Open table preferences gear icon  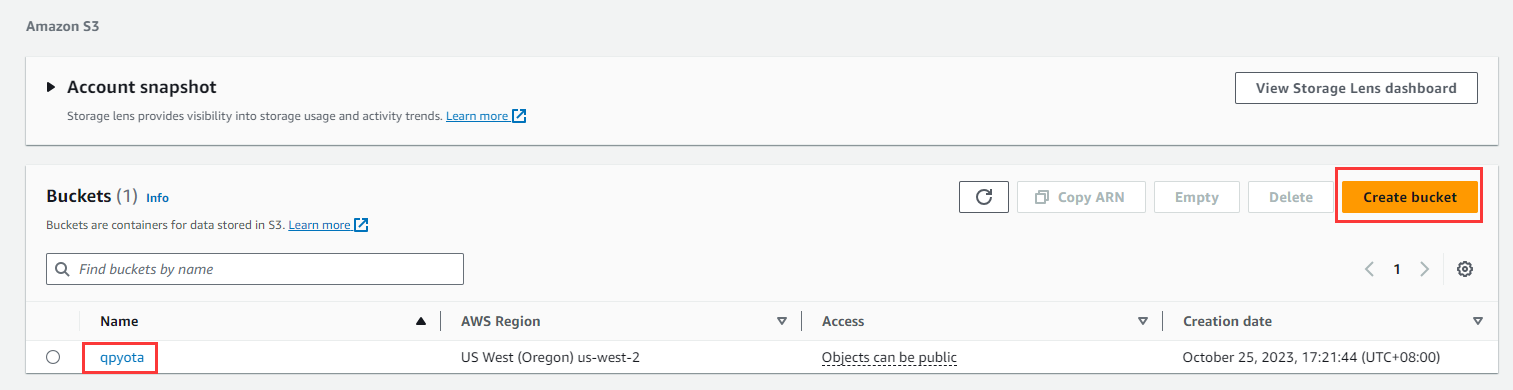(x=1465, y=269)
